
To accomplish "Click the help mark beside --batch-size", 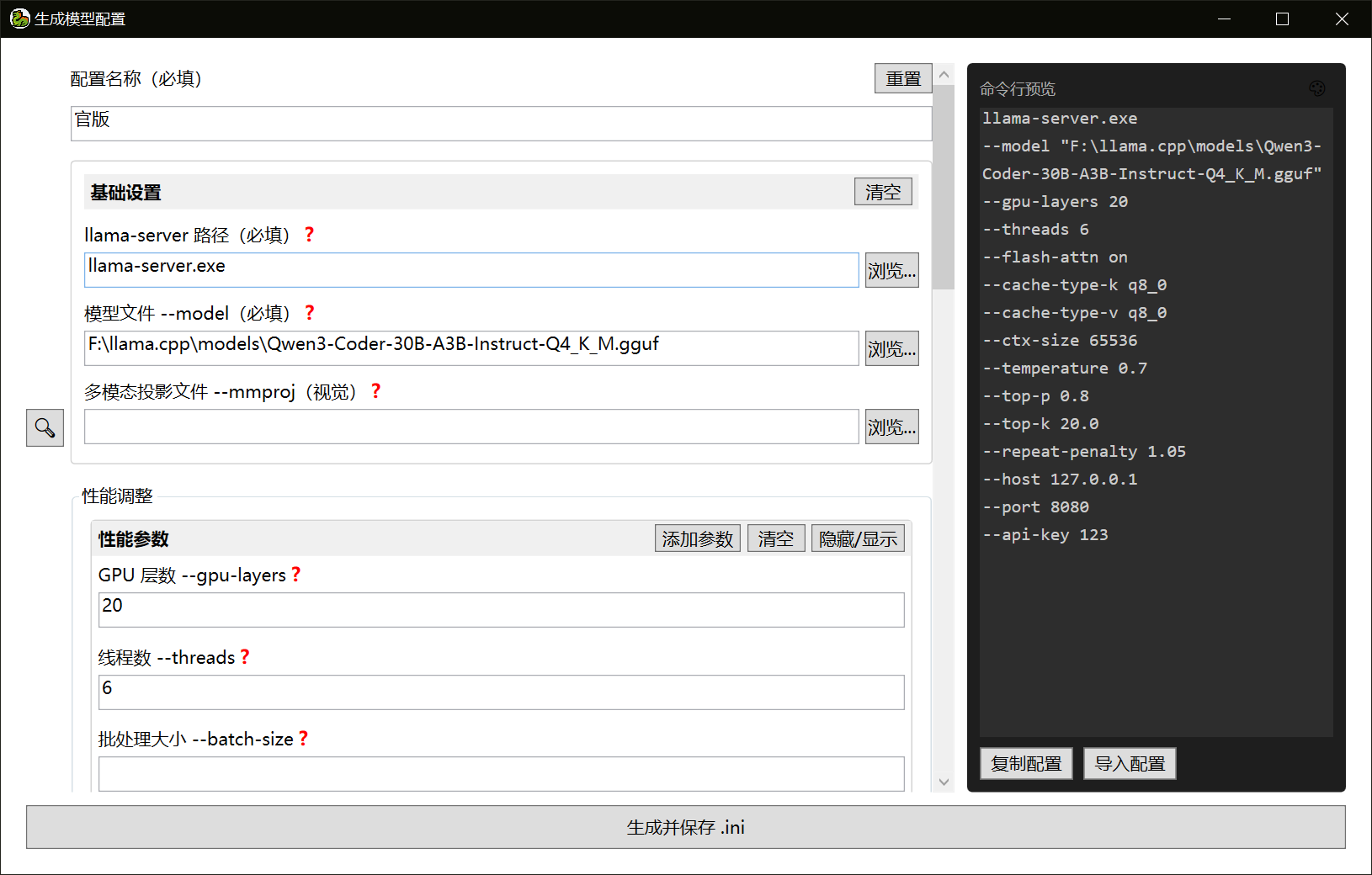I will [x=303, y=739].
